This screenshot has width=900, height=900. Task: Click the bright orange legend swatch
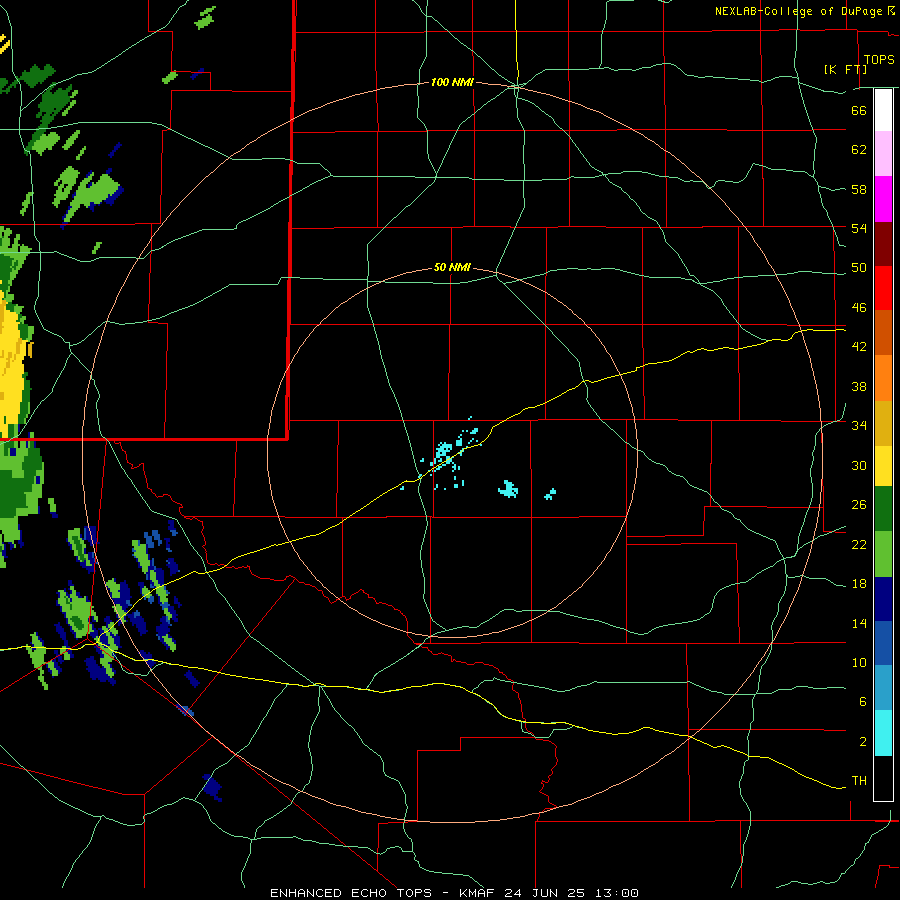[x=883, y=378]
